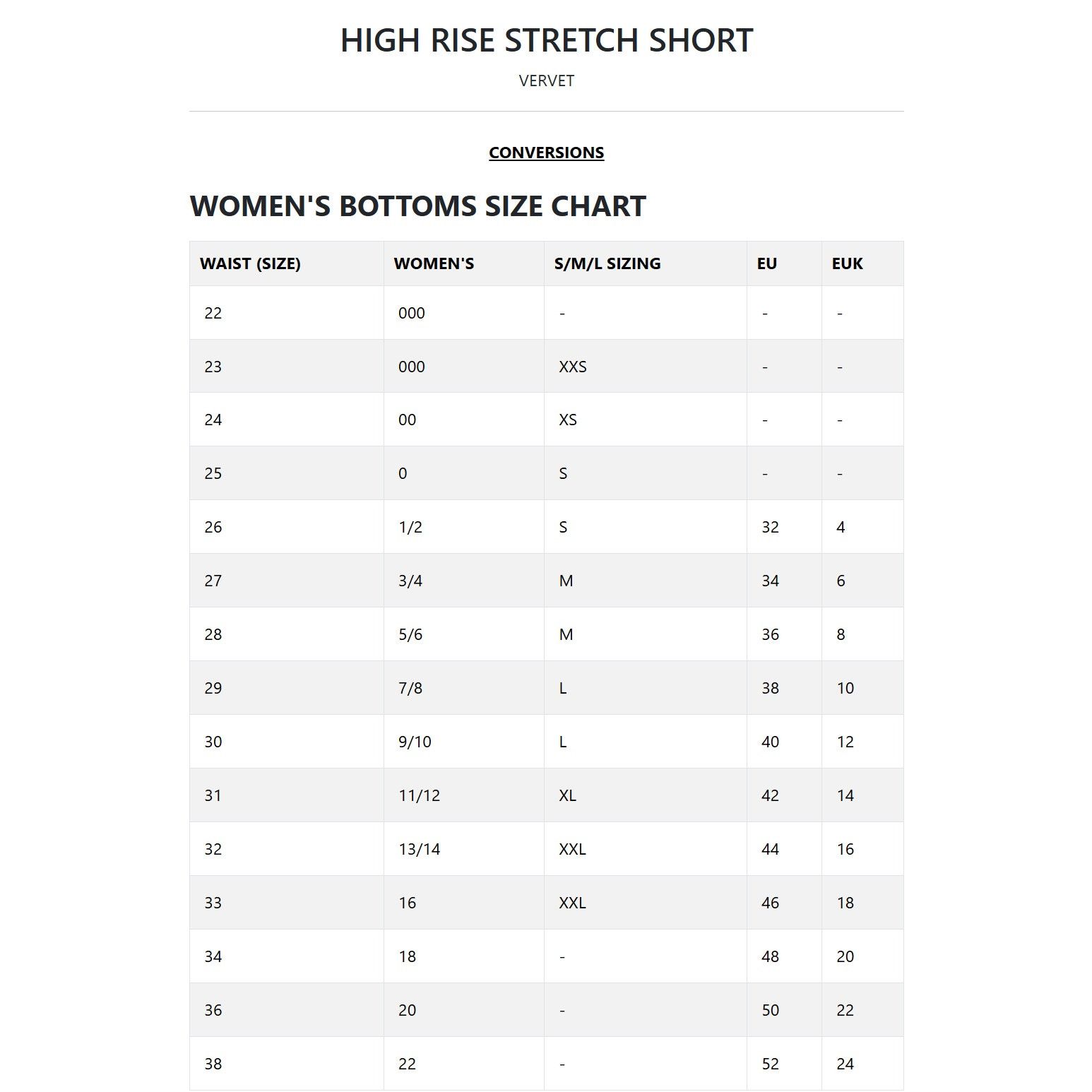
Task: Select EU size 48 cell
Action: pos(784,956)
